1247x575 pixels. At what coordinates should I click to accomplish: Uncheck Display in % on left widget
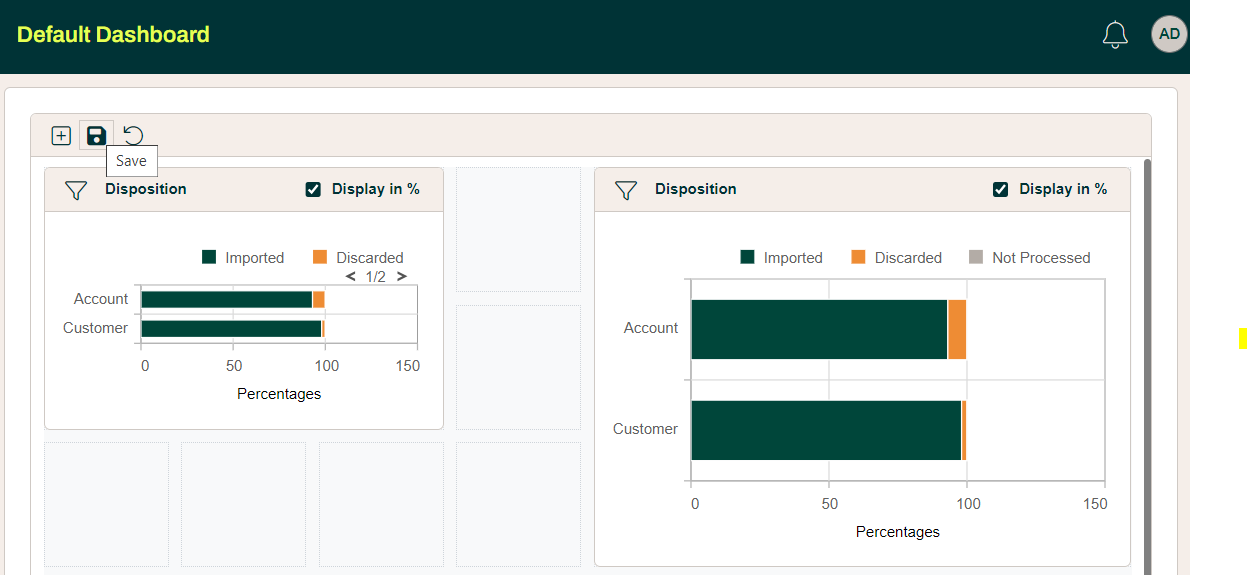click(313, 189)
